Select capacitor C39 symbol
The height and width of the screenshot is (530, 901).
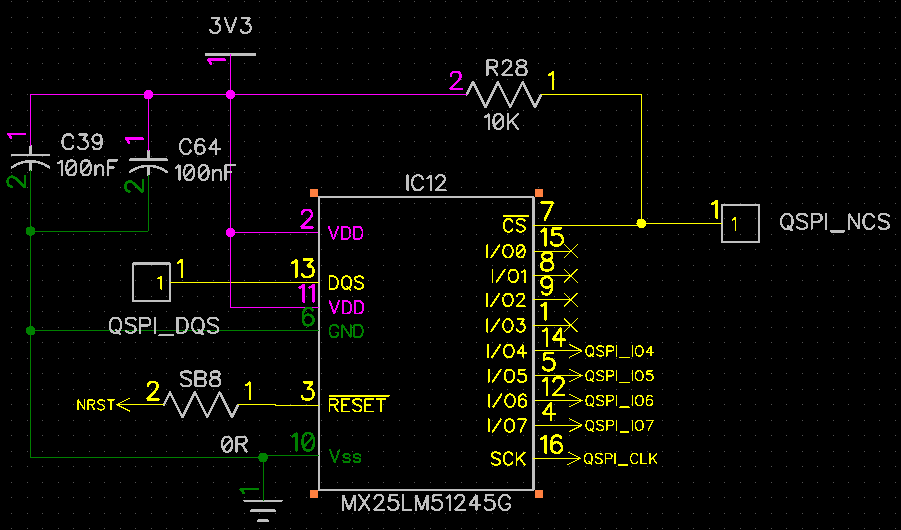30,159
